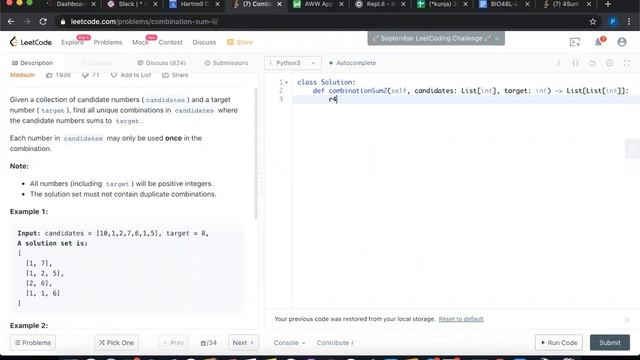Screen dimensions: 640x360
Task: Click the description panel scrollbar
Action: coord(256,153)
